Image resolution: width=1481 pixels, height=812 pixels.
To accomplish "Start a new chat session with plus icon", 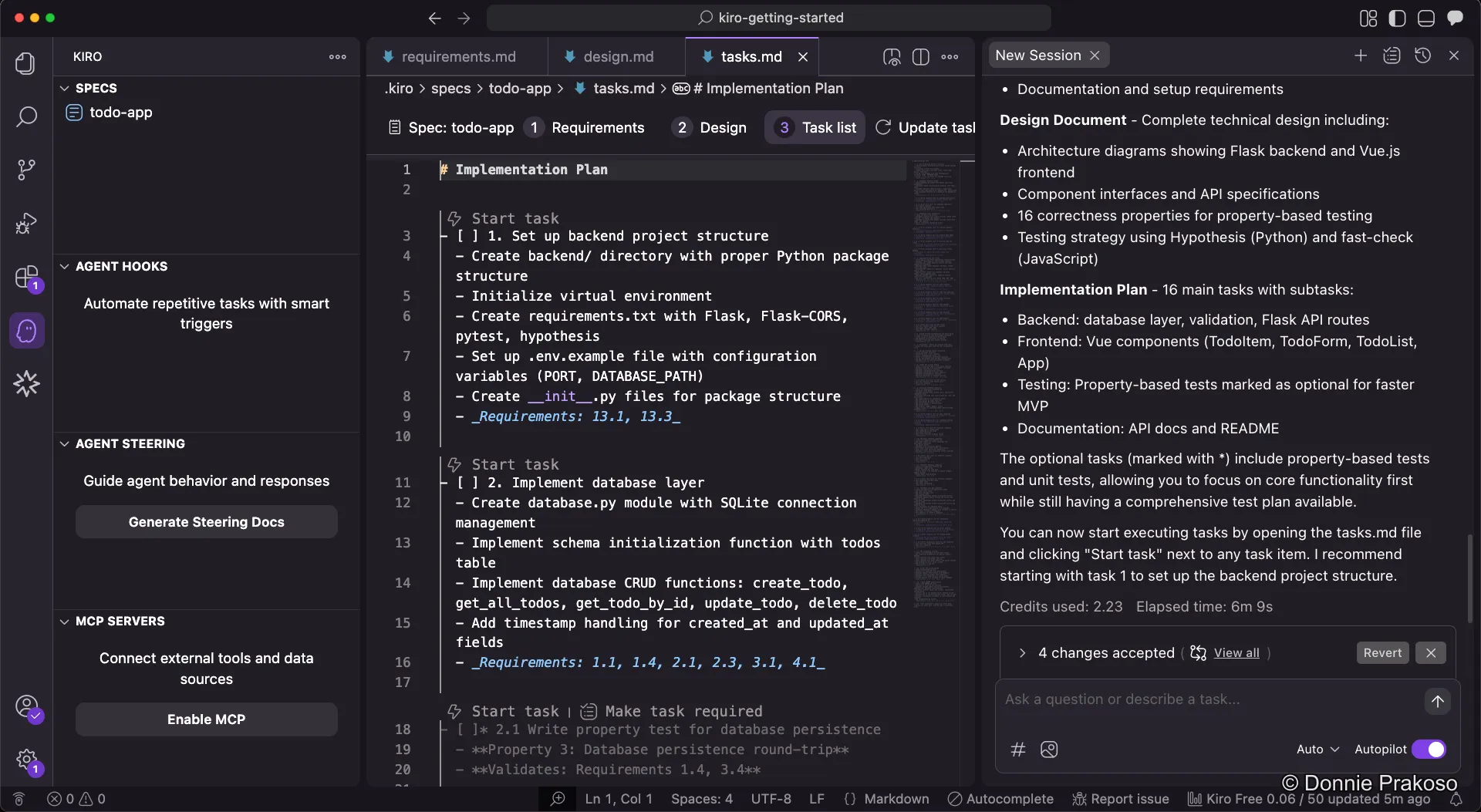I will 1361,55.
